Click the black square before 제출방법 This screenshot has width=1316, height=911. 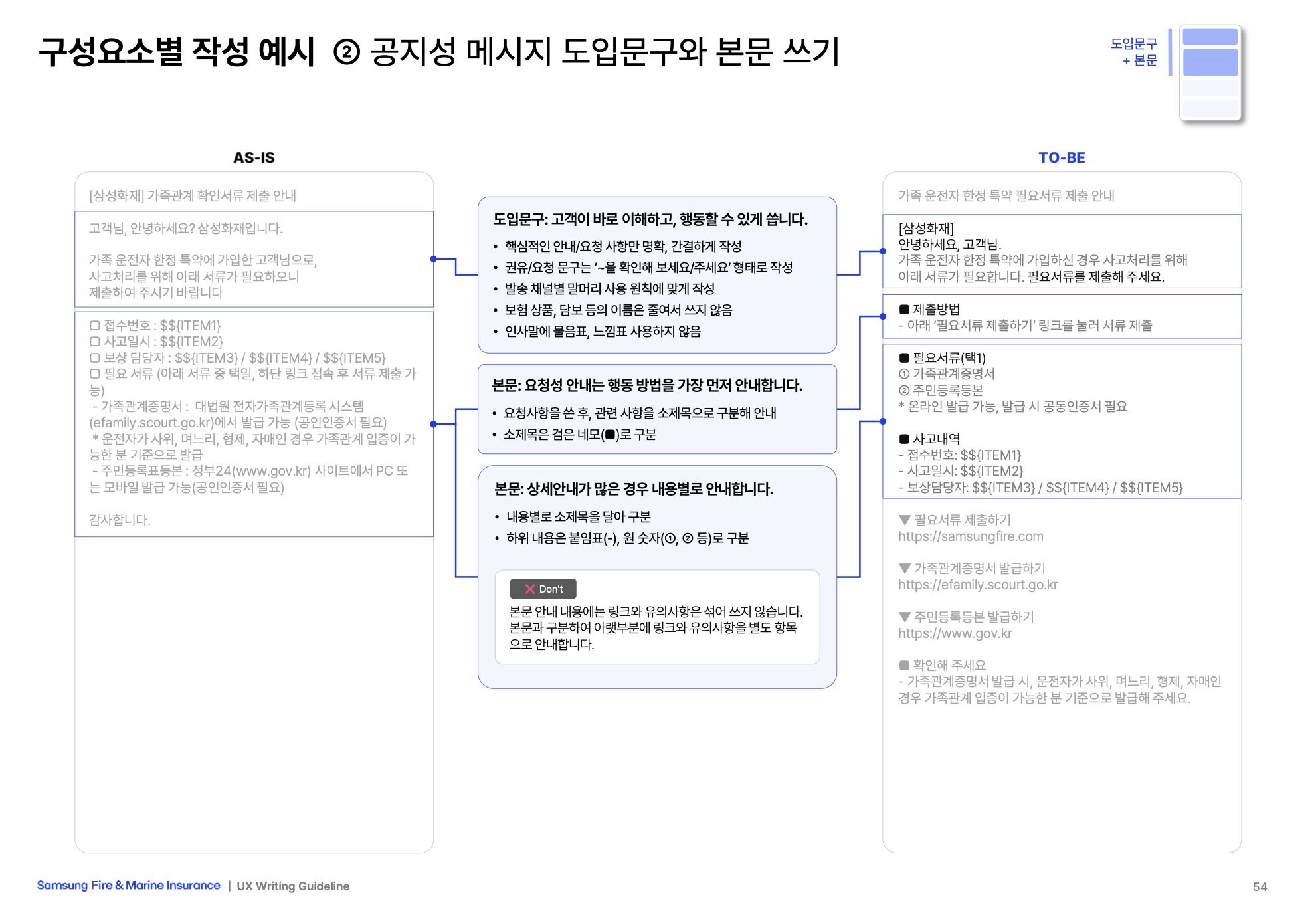tap(903, 309)
